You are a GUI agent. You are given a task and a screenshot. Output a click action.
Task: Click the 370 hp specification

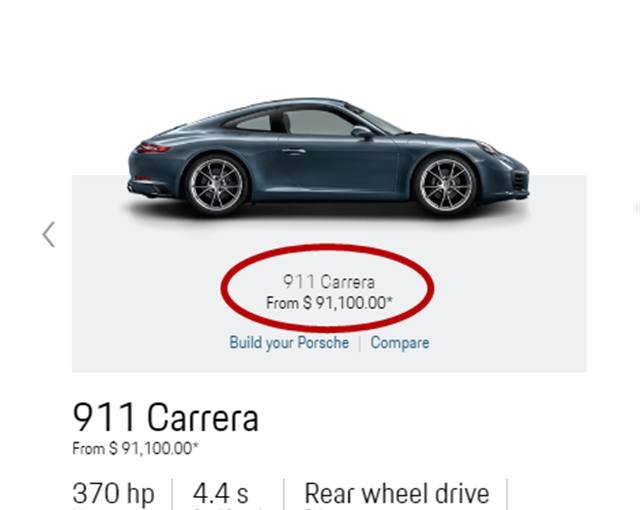(x=113, y=494)
